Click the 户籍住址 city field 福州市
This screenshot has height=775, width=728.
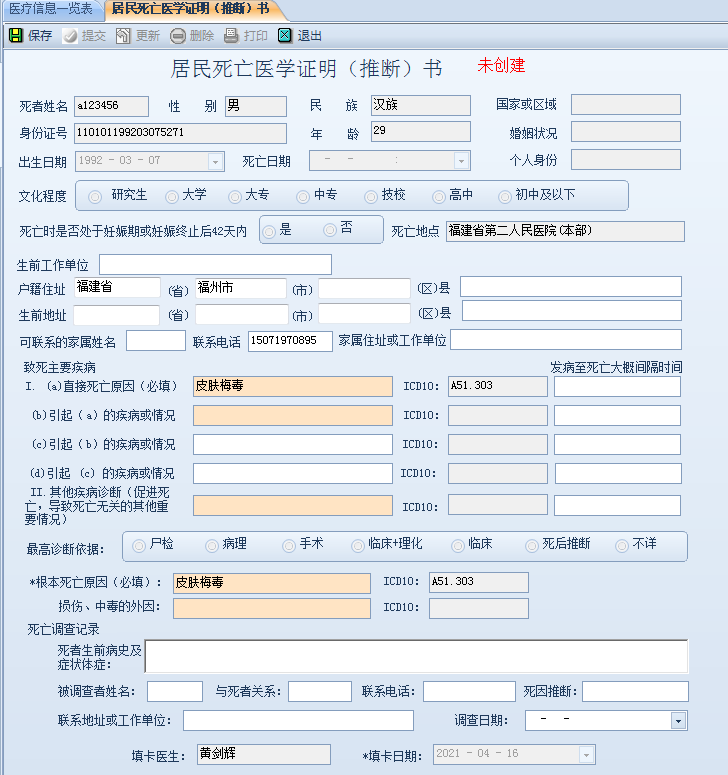click(241, 288)
